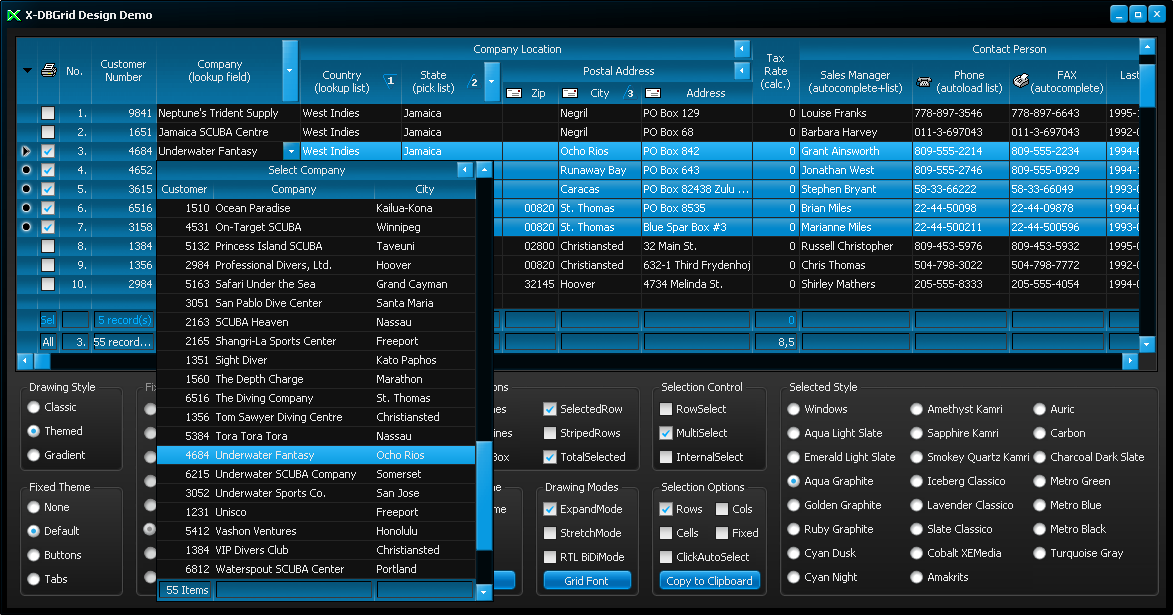Screen dimensions: 1173x615
Task: Click the sort badge 1 on Country column
Action: (390, 81)
